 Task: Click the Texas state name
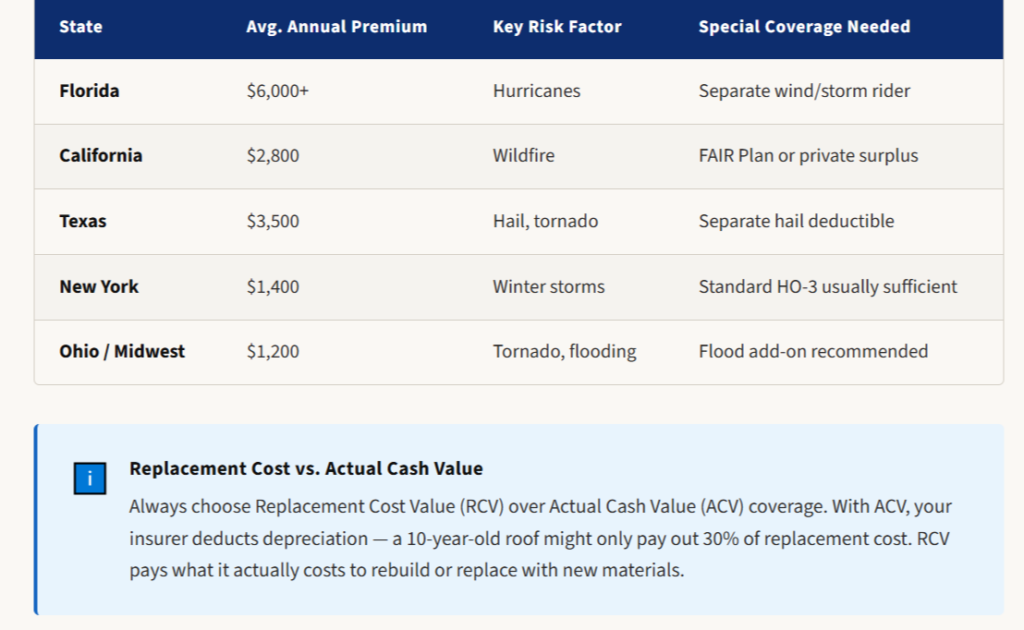click(83, 221)
